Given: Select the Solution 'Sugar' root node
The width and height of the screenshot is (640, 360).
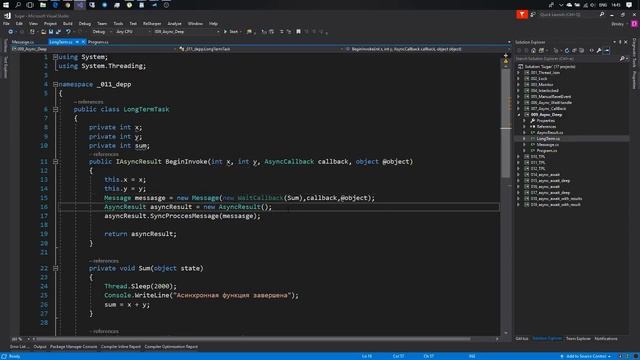Looking at the screenshot, I should point(550,67).
